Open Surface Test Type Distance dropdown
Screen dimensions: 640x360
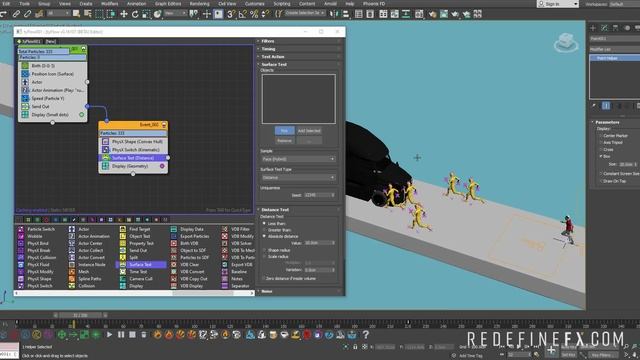pos(298,178)
